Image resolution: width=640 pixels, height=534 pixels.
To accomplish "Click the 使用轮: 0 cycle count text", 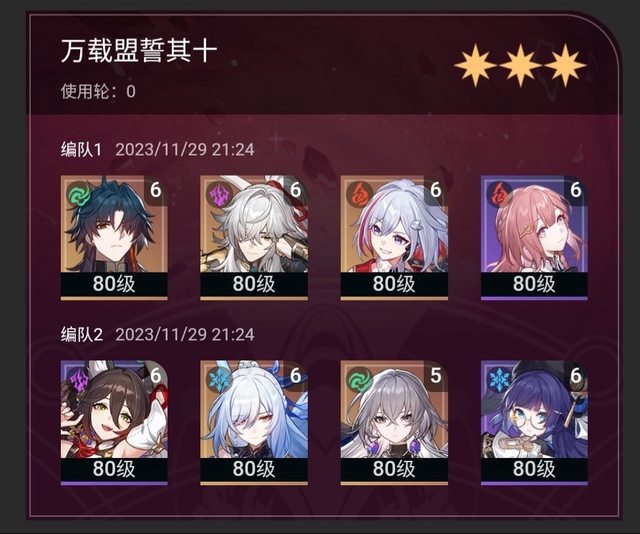I will coord(98,91).
